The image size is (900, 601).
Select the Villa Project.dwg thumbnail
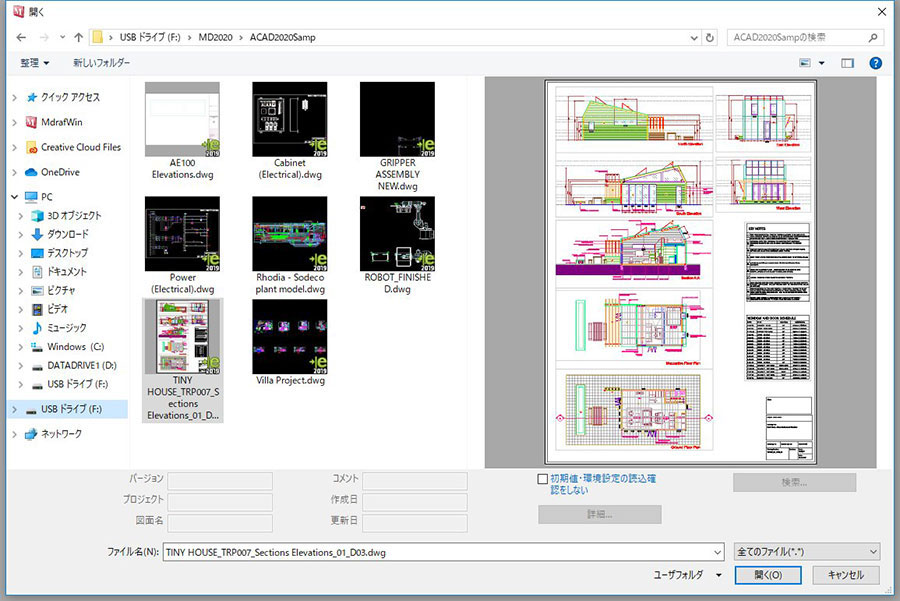(x=290, y=337)
